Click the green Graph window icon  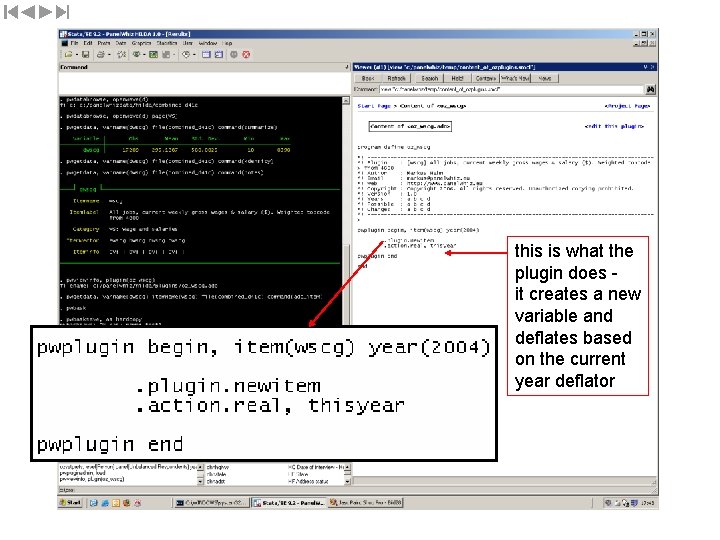(x=153, y=55)
